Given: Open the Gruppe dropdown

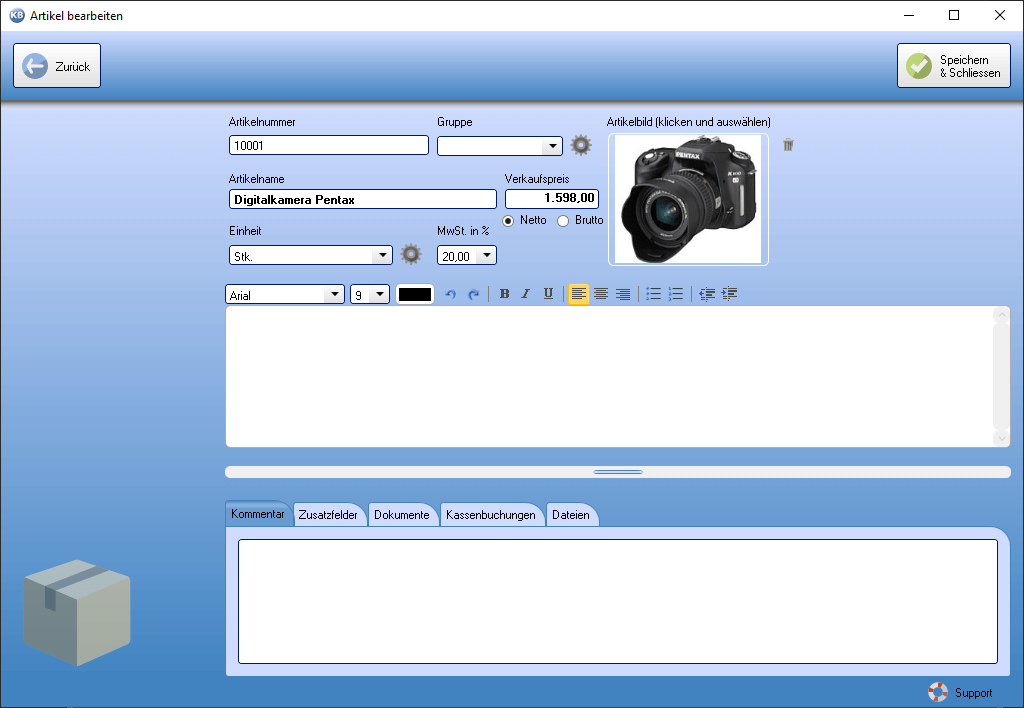Looking at the screenshot, I should (x=552, y=146).
